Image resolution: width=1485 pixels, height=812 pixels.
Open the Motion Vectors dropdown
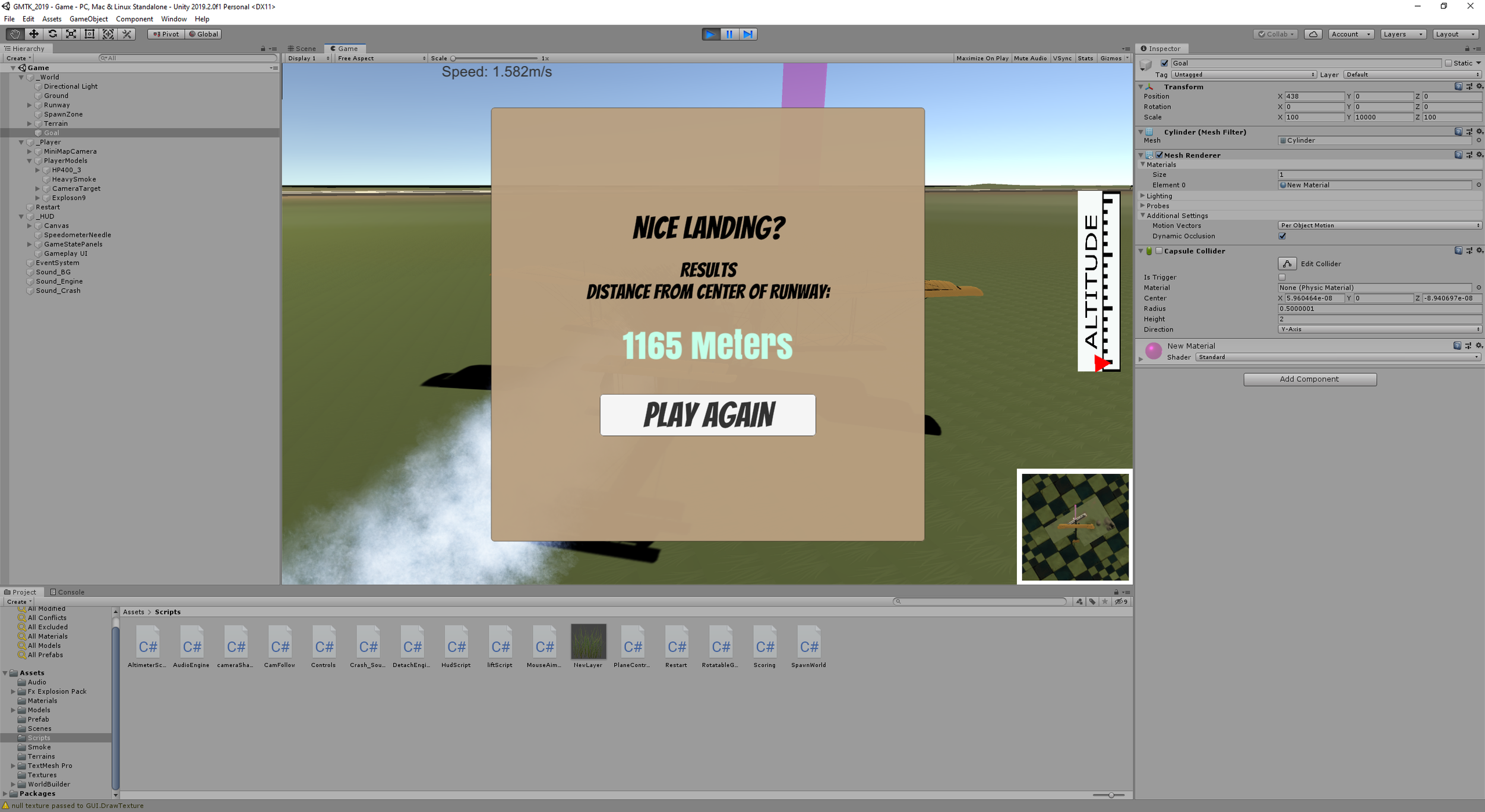click(x=1379, y=226)
